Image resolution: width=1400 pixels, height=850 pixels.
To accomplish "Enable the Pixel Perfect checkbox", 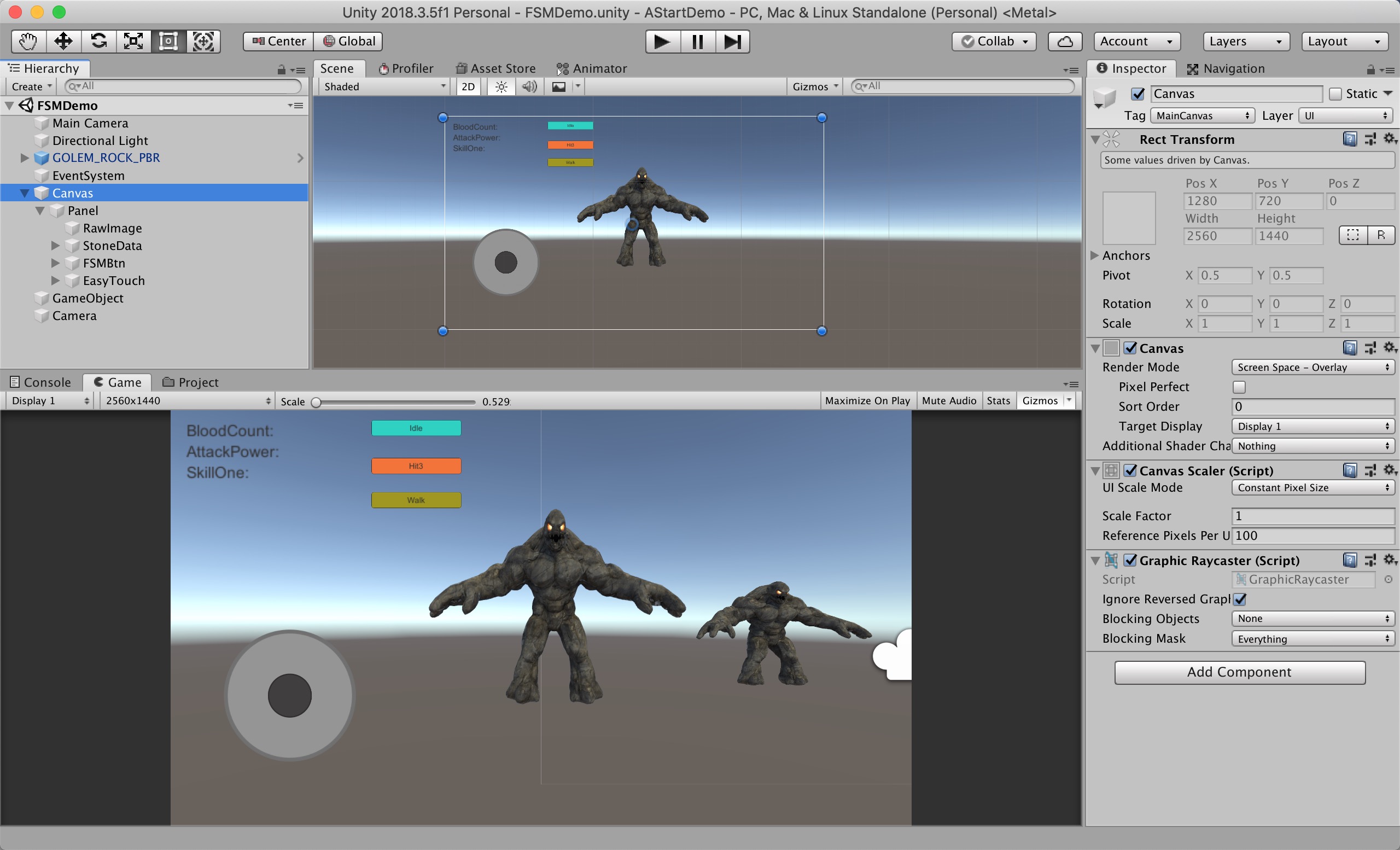I will click(1239, 387).
